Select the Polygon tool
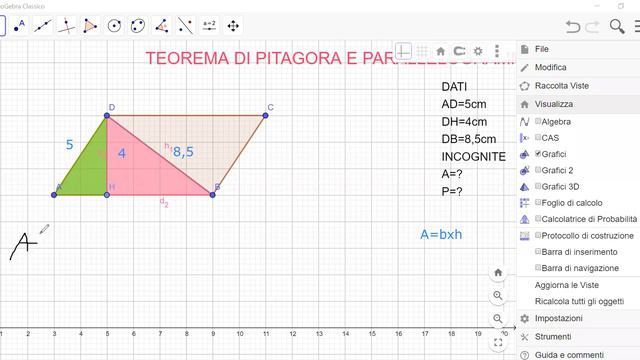 (x=90, y=26)
